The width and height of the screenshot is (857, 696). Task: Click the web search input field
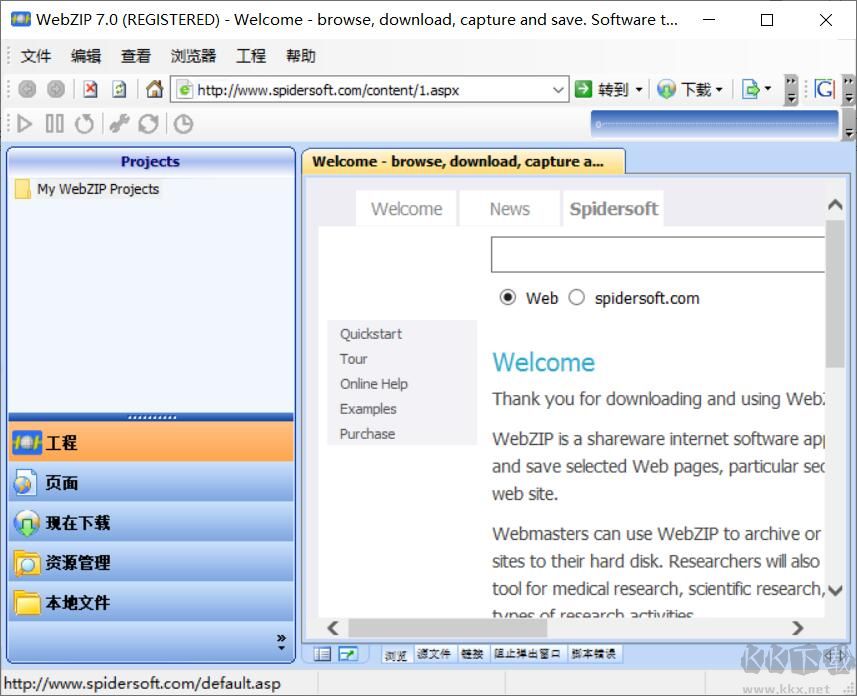[x=658, y=254]
